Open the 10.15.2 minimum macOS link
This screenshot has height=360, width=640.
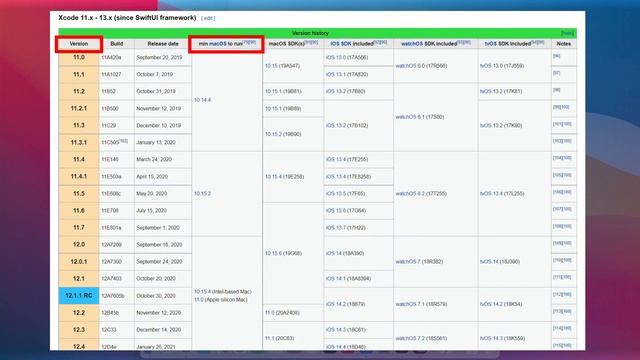[202, 193]
